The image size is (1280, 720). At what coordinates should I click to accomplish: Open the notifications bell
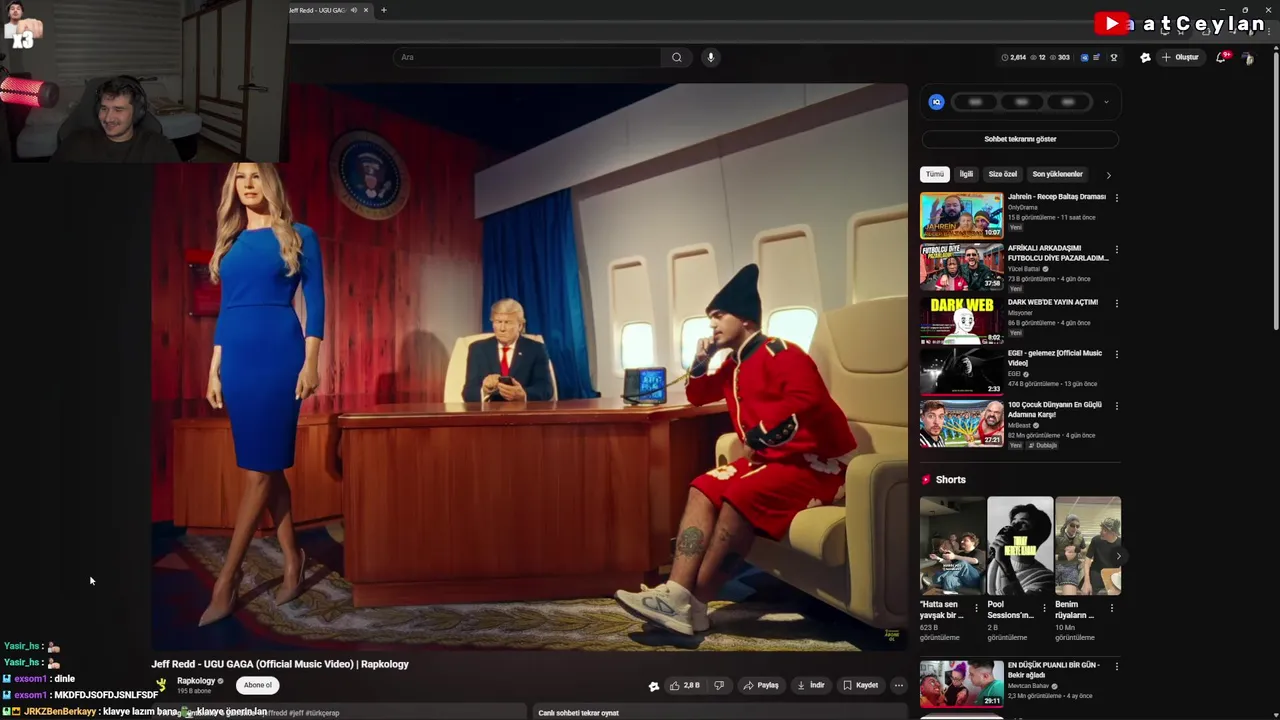click(1221, 57)
